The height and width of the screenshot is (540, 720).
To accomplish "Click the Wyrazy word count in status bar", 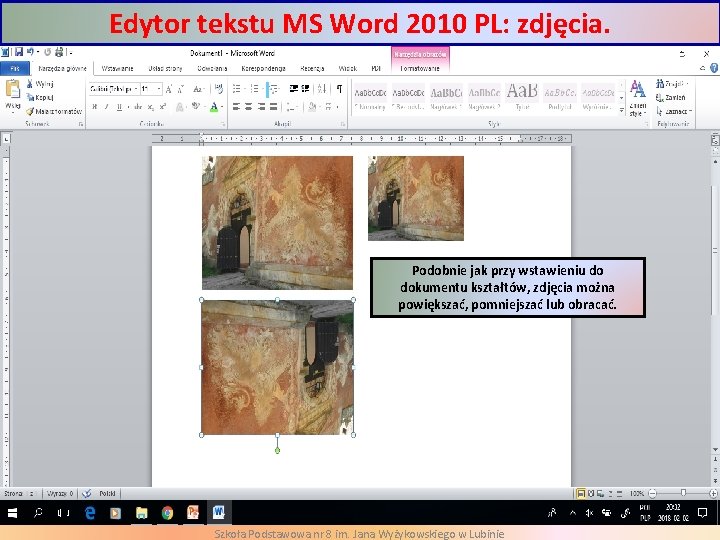I will tap(60, 494).
